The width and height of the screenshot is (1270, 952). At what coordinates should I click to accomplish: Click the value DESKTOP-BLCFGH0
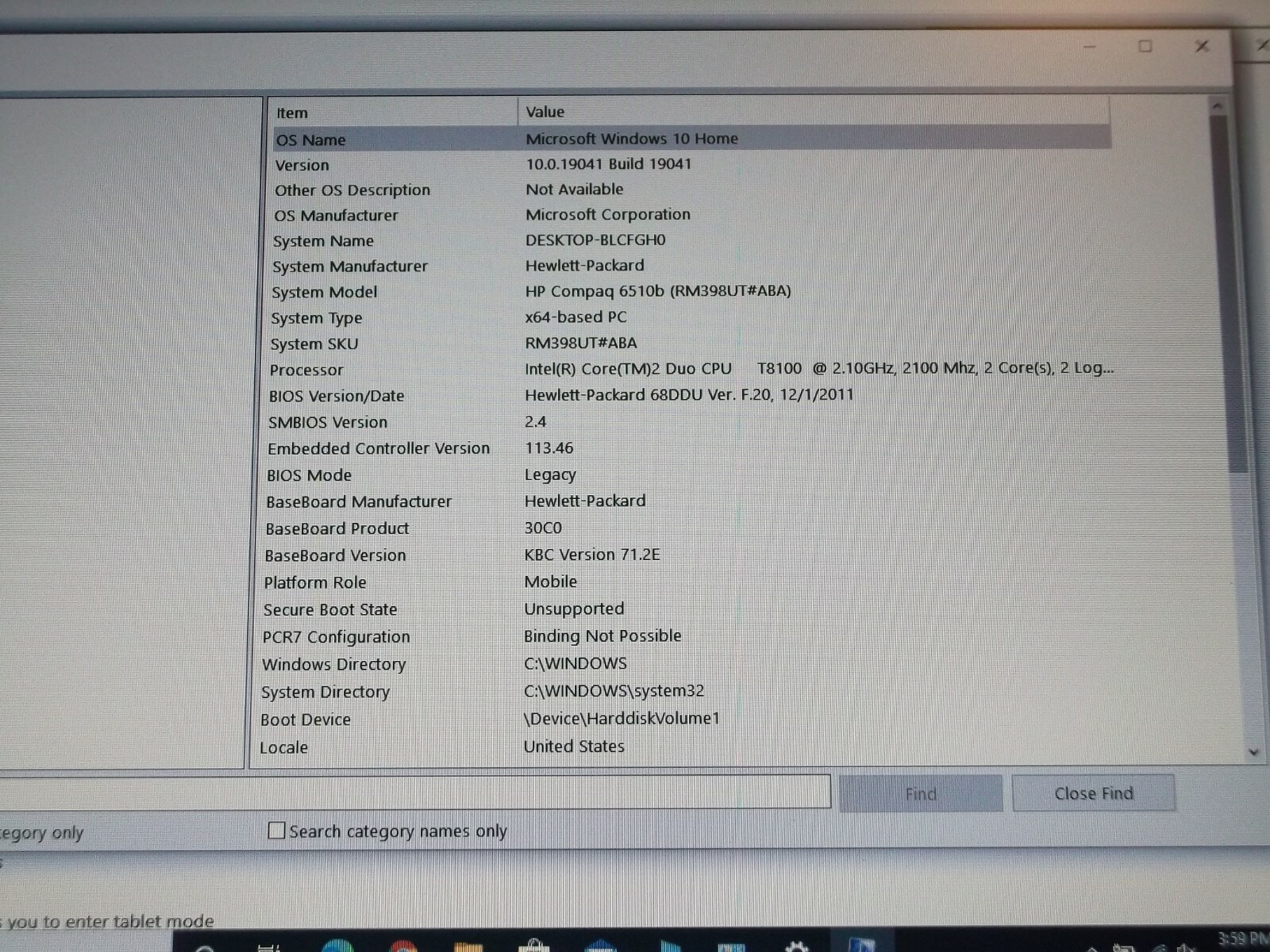click(x=595, y=240)
